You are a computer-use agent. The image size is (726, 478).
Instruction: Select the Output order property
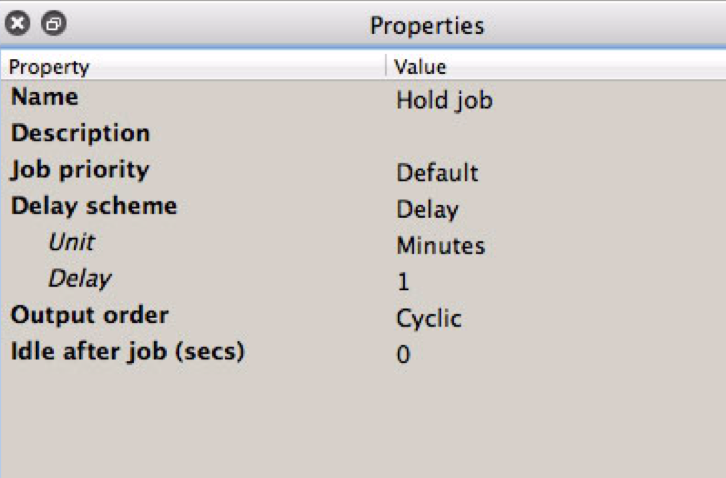coord(90,315)
